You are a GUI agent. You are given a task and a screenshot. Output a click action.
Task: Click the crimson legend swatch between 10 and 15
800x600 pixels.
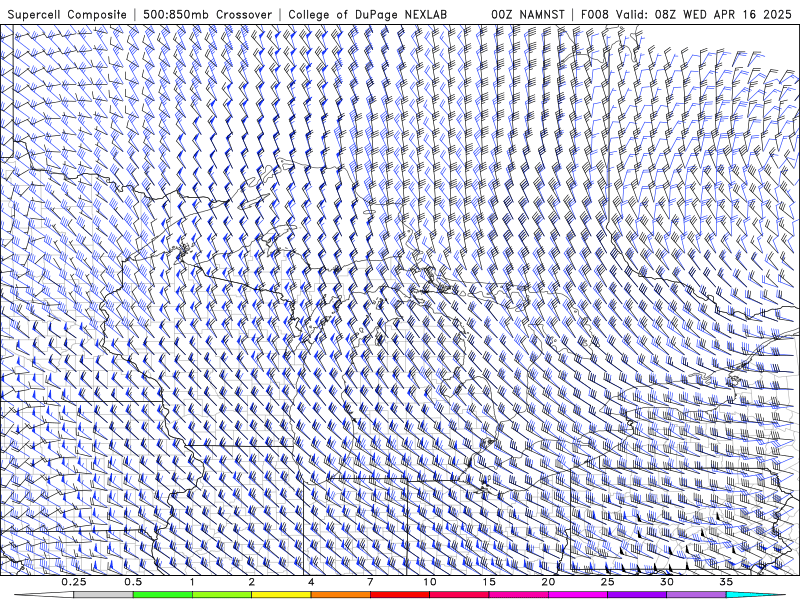click(x=459, y=595)
